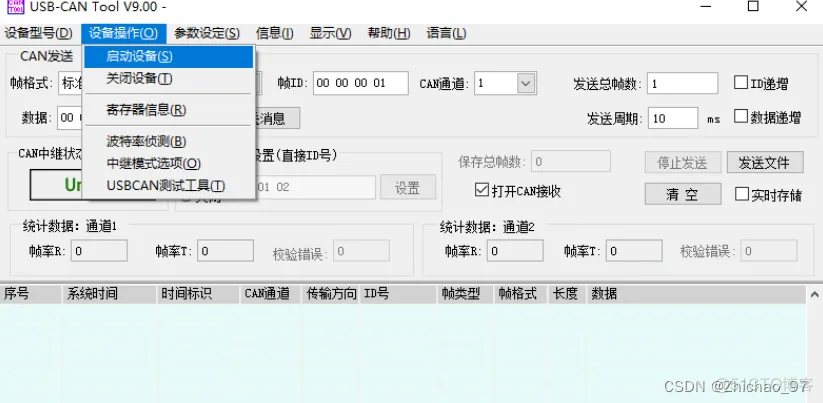
Task: Click the 保存总帧数 field
Action: point(571,162)
